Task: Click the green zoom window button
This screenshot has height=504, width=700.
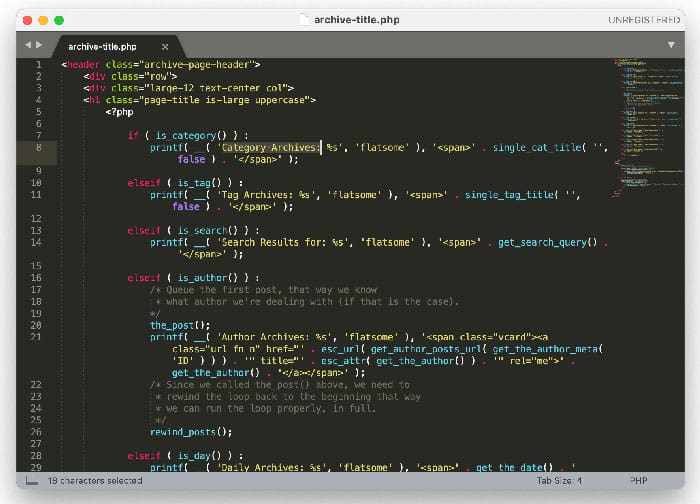Action: [x=59, y=20]
